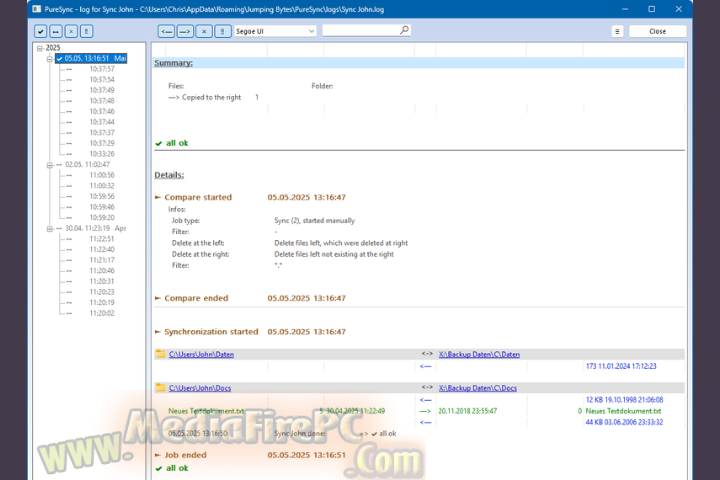Maximize the PureSync log window
Screen dimensions: 720x480
(652, 9)
